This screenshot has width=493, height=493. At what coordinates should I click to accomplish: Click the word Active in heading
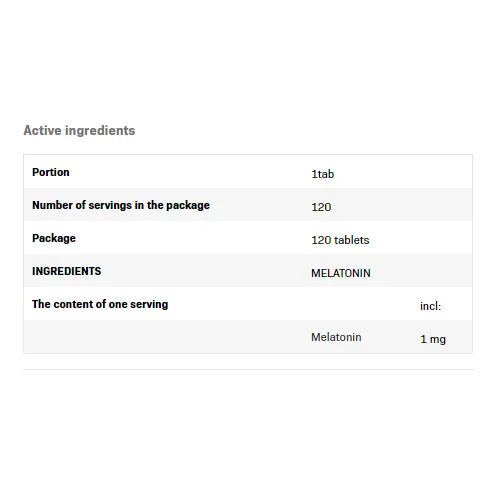(x=42, y=130)
